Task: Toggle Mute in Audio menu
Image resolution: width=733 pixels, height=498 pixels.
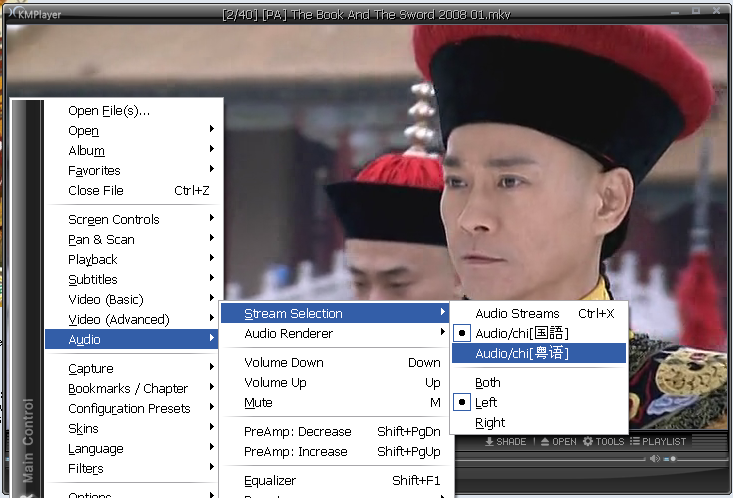Action: [x=335, y=403]
